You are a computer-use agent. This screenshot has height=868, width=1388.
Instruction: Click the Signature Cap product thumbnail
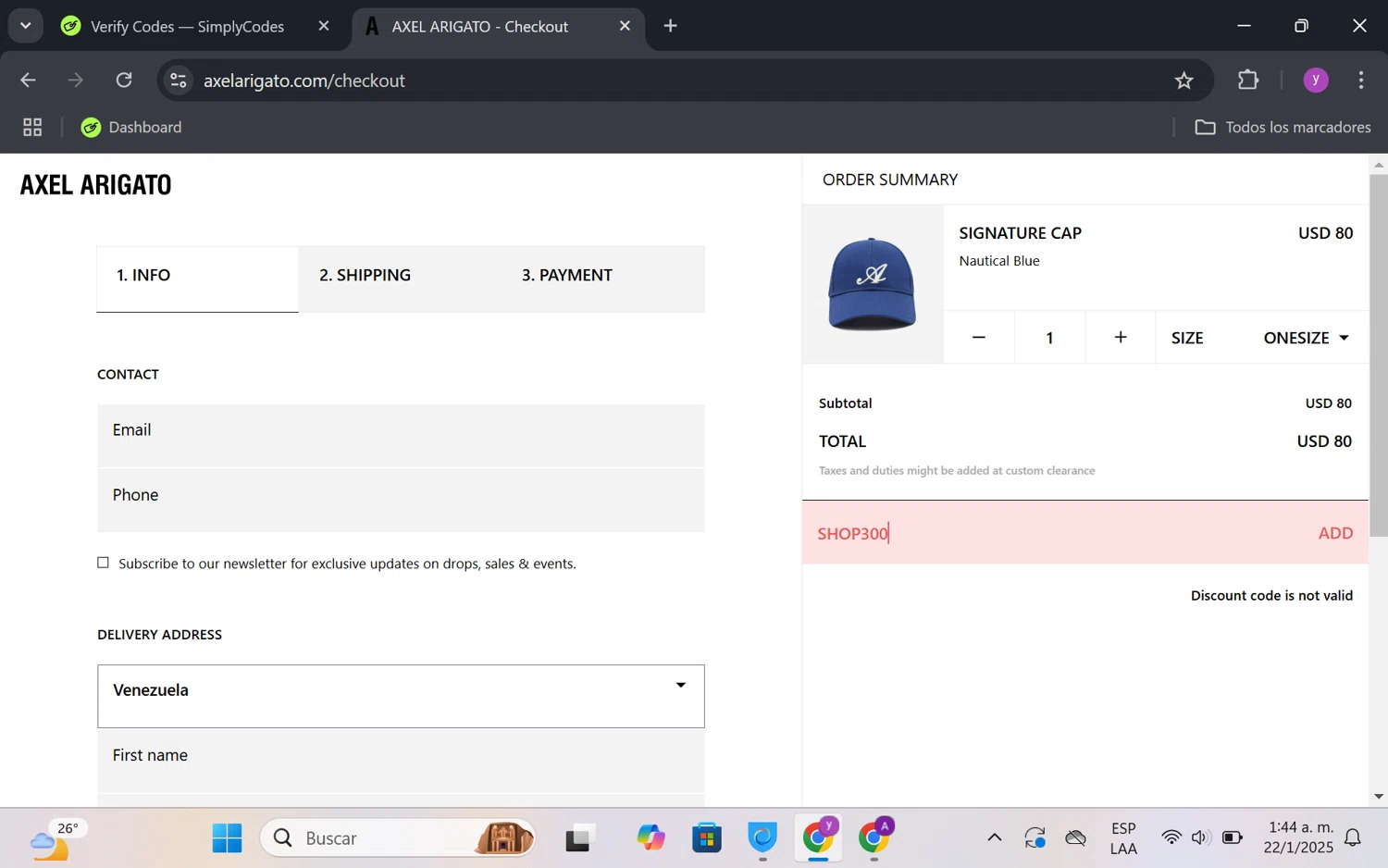coord(872,284)
